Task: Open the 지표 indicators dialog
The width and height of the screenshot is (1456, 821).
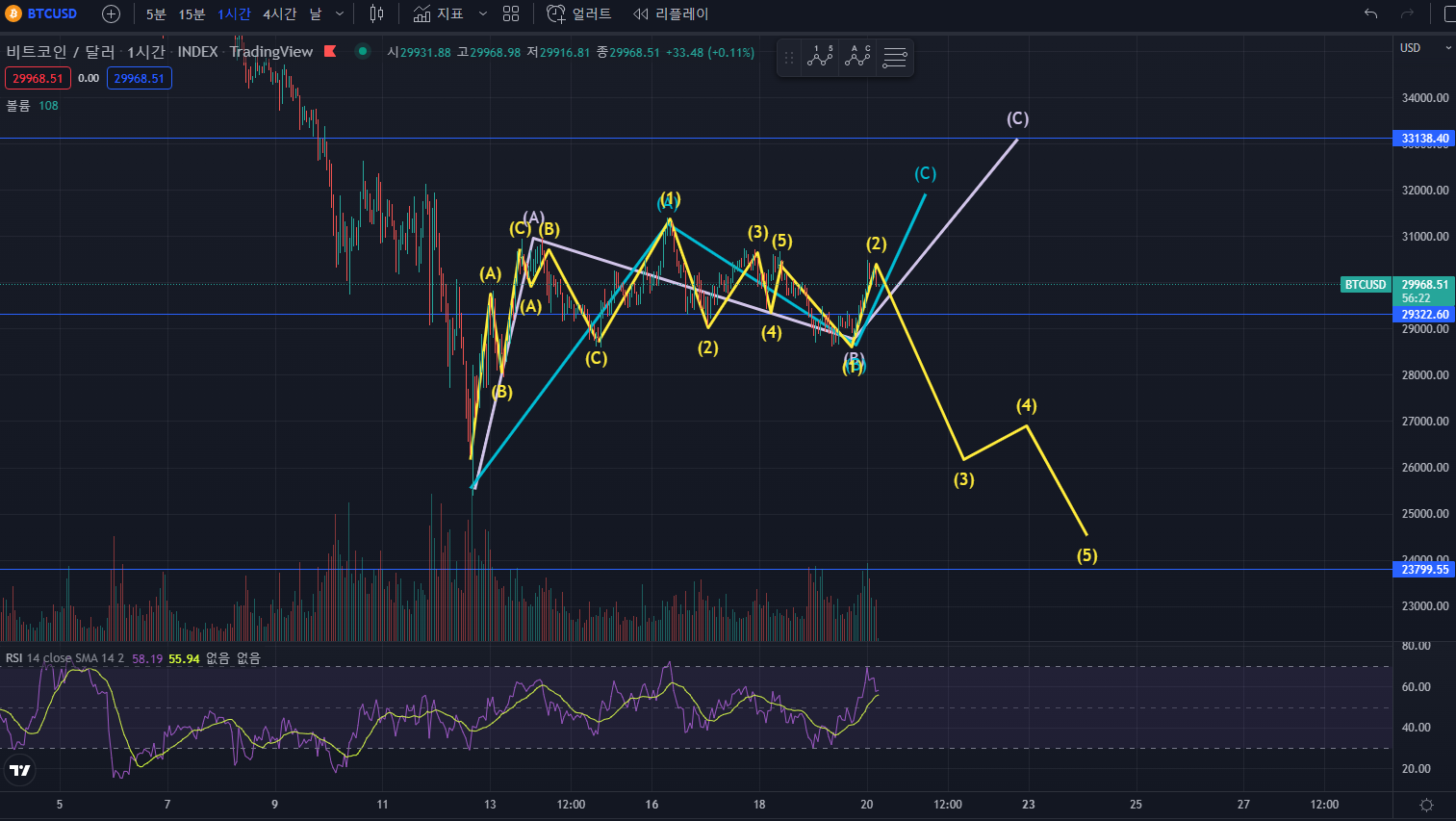Action: [439, 13]
